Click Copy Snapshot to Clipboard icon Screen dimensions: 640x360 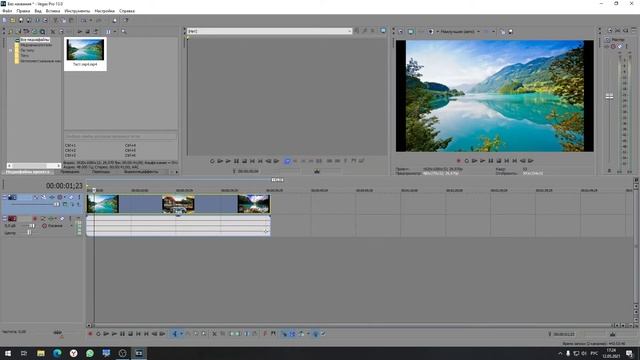[x=502, y=31]
